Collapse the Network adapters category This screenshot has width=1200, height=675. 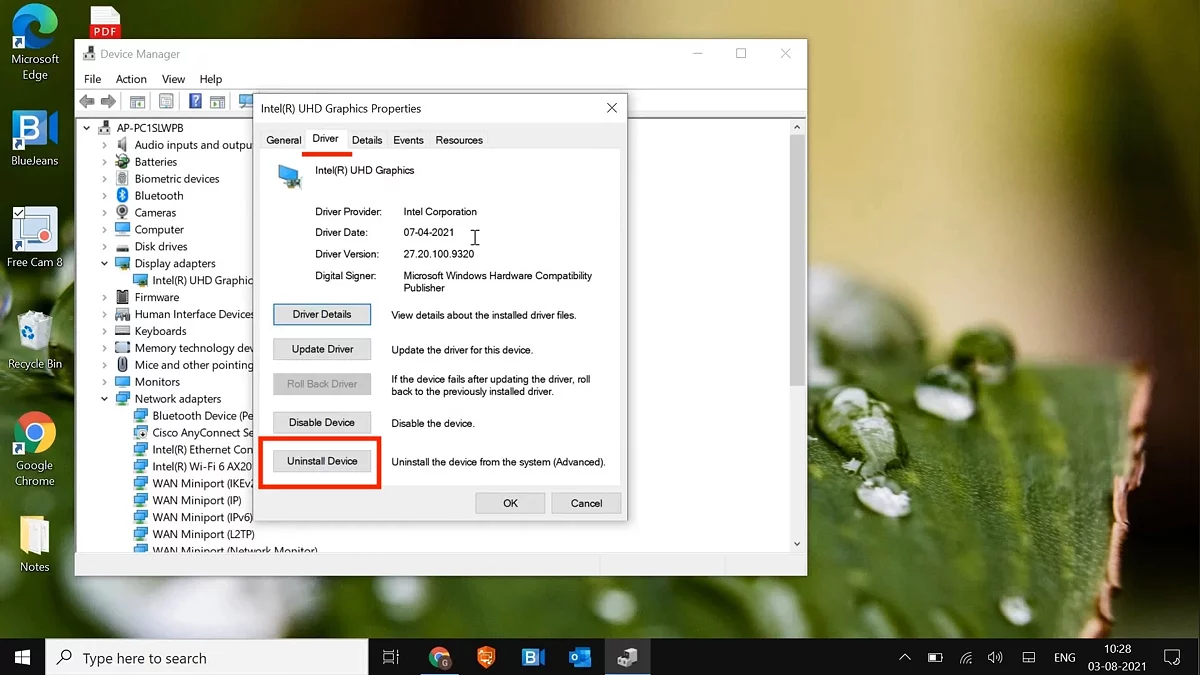[x=104, y=399]
